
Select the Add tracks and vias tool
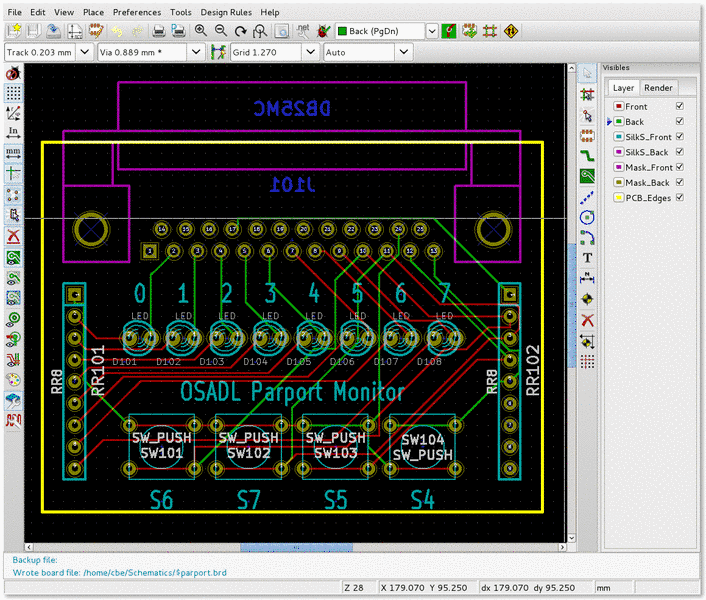pyautogui.click(x=587, y=156)
